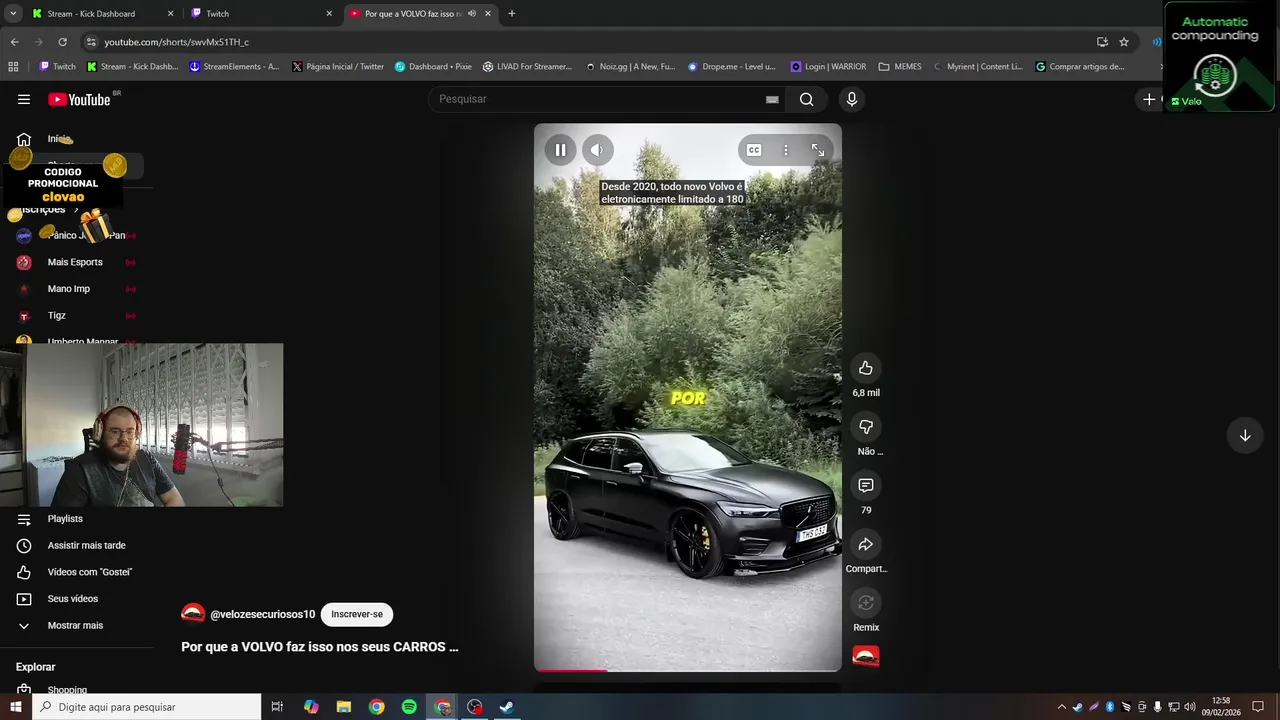Open the Dashboard • Pixie bookmark
The width and height of the screenshot is (1280, 720).
[433, 67]
